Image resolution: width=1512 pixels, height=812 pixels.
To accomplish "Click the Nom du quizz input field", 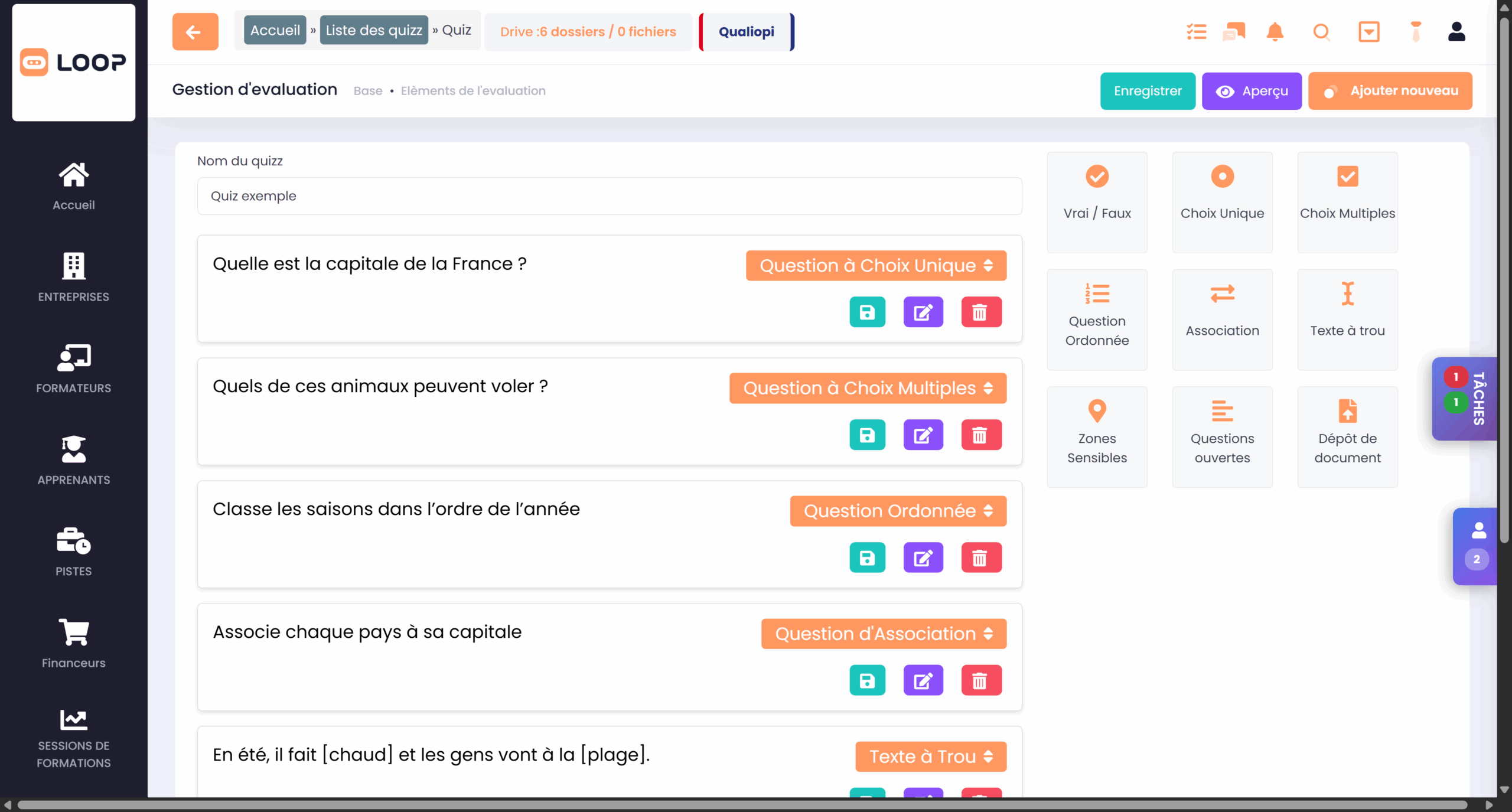I will pyautogui.click(x=609, y=196).
